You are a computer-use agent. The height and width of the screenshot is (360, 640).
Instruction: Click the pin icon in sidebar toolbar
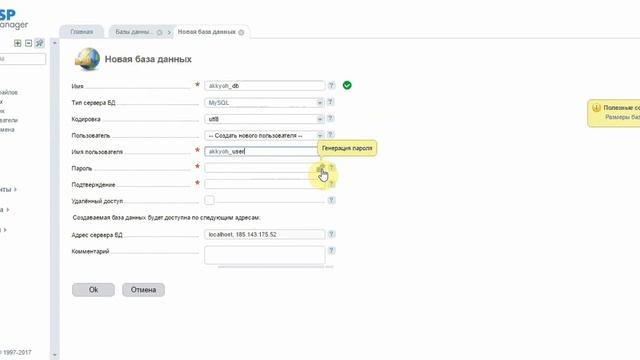39,43
